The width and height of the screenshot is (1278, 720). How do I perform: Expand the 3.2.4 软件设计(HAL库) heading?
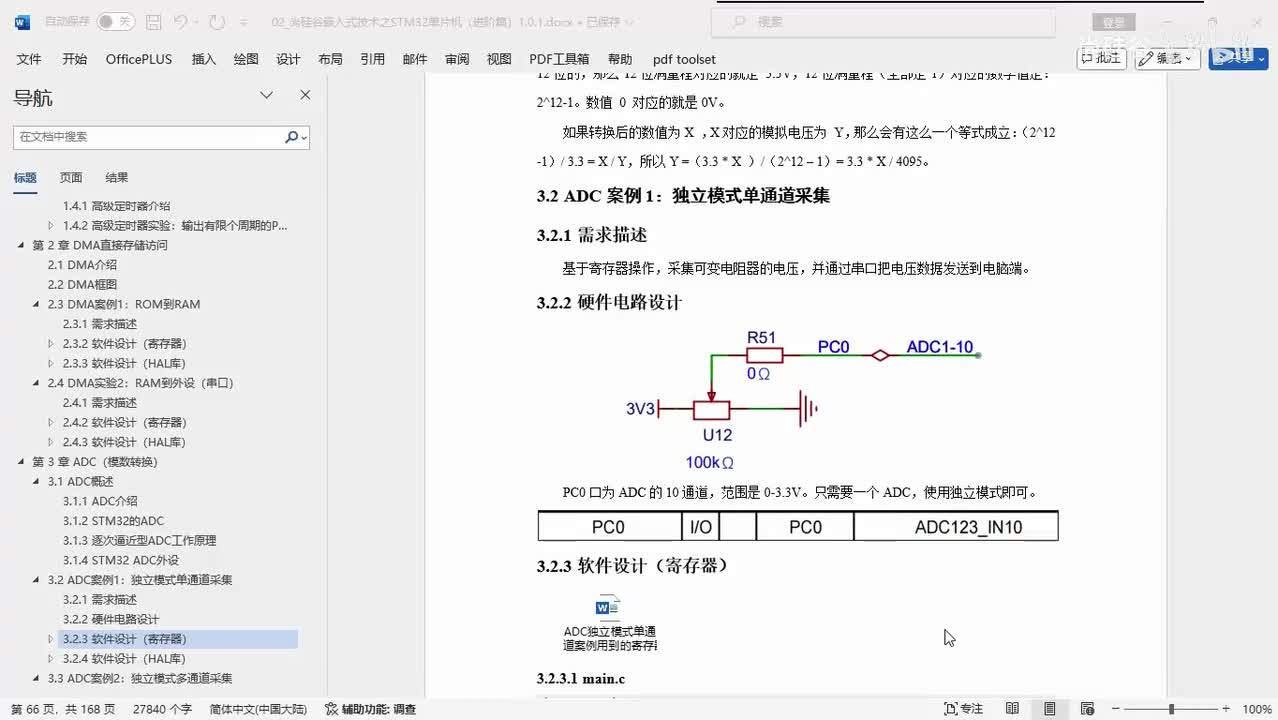point(51,659)
